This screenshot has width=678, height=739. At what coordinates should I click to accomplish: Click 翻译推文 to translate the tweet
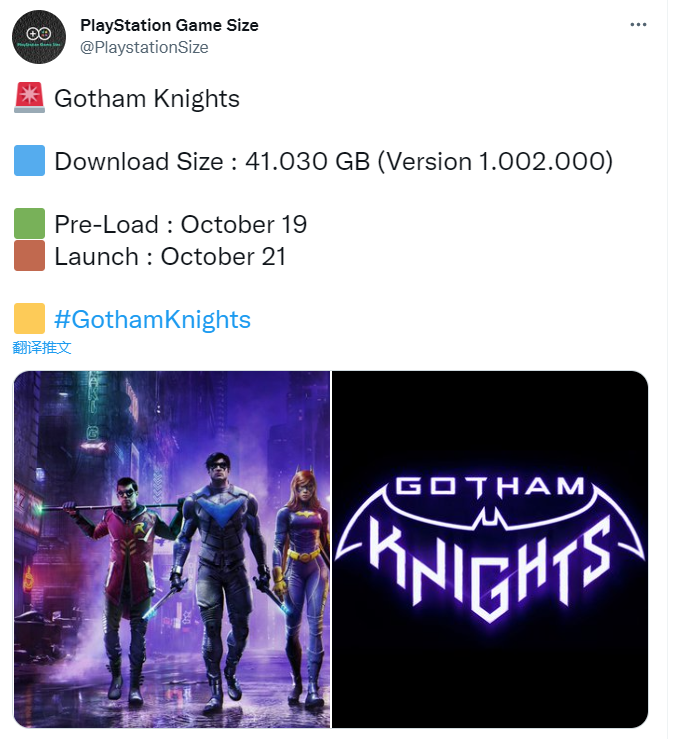[x=42, y=347]
